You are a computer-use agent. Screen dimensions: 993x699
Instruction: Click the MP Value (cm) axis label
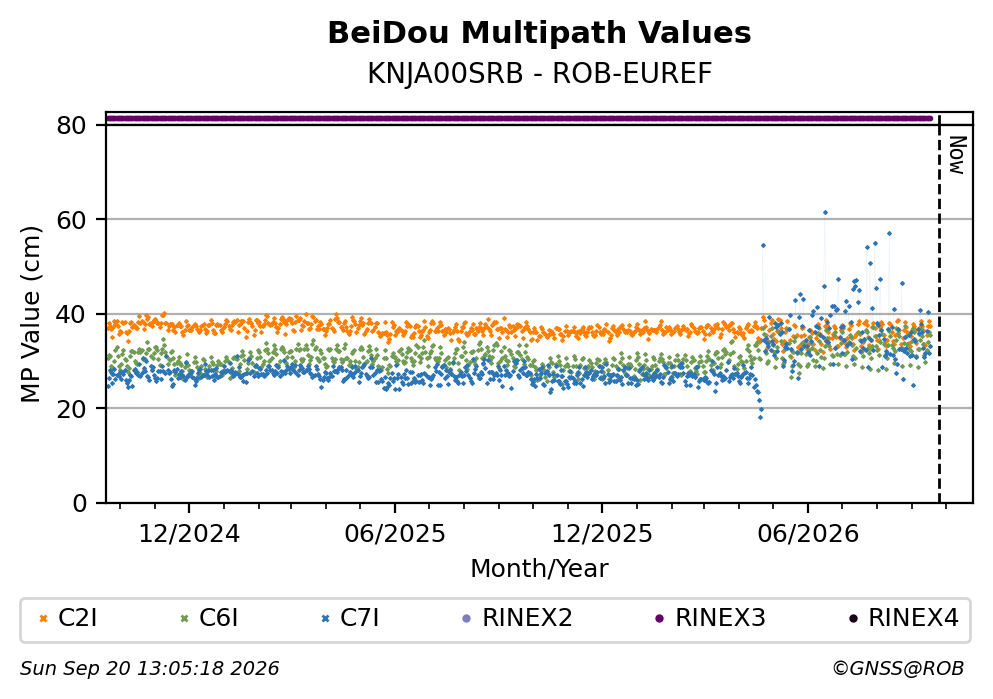30,314
